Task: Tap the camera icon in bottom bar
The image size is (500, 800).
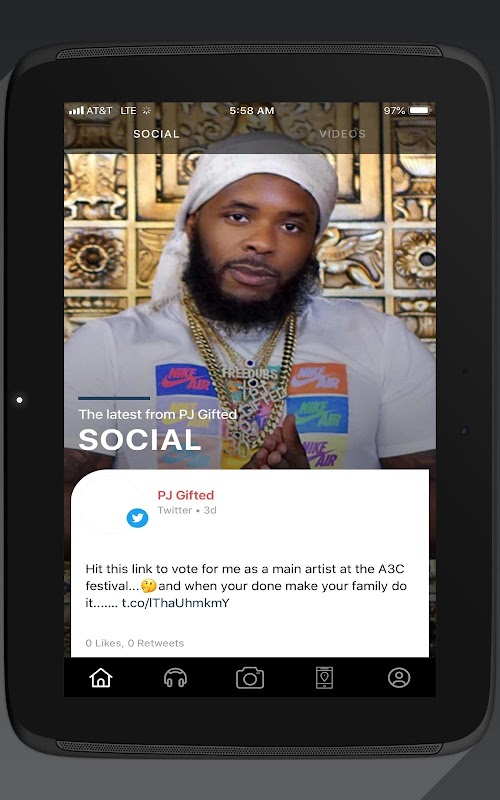Action: point(250,678)
